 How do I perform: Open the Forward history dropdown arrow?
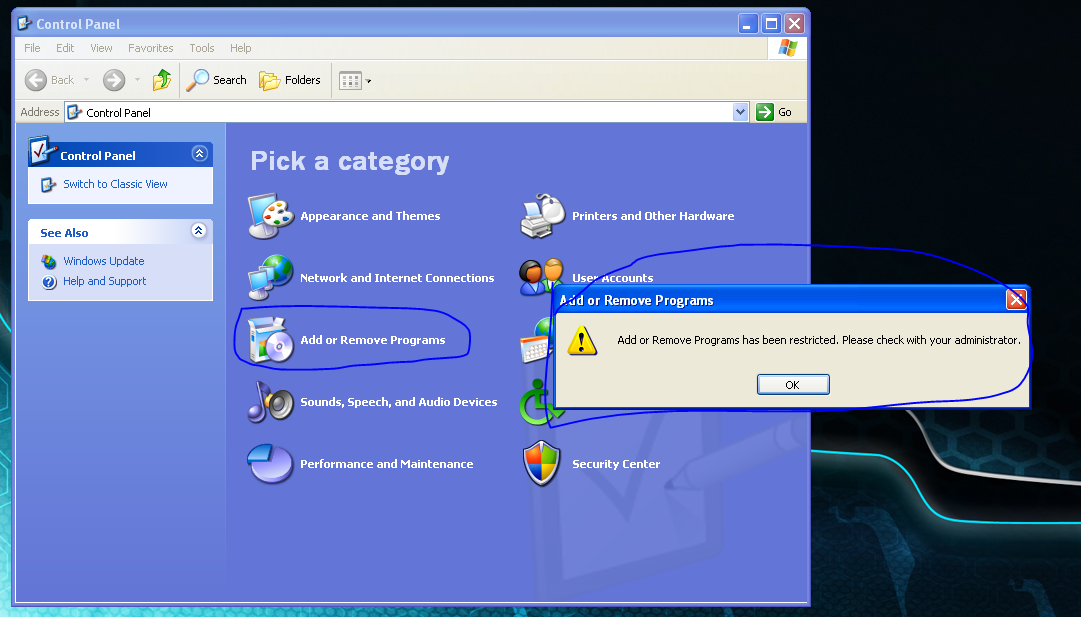click(x=137, y=80)
